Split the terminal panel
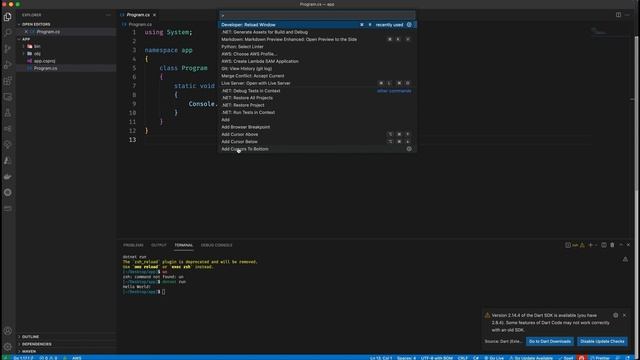The height and width of the screenshot is (360, 640). [604, 245]
